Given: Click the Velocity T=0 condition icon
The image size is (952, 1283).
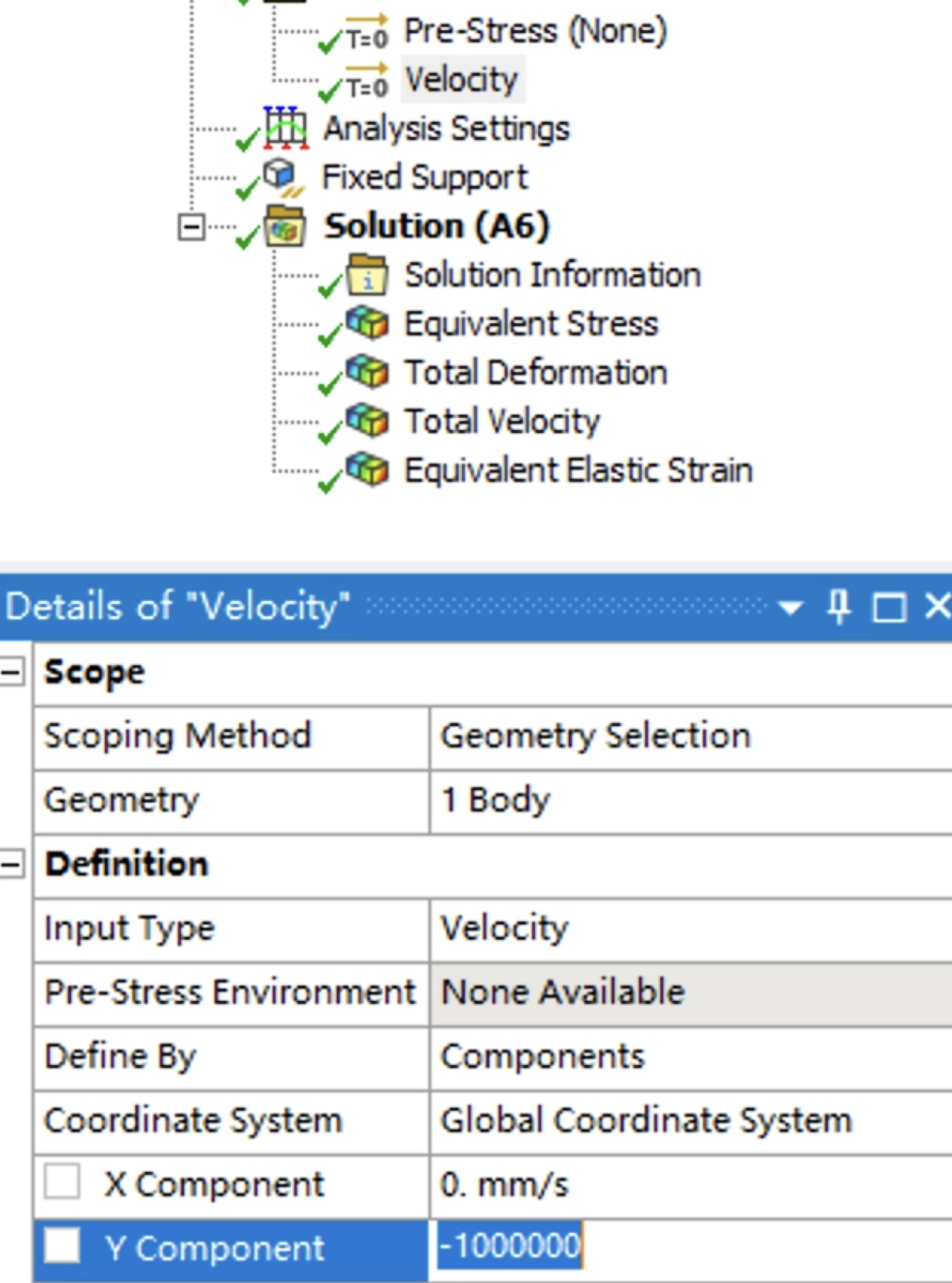Looking at the screenshot, I should click(367, 79).
